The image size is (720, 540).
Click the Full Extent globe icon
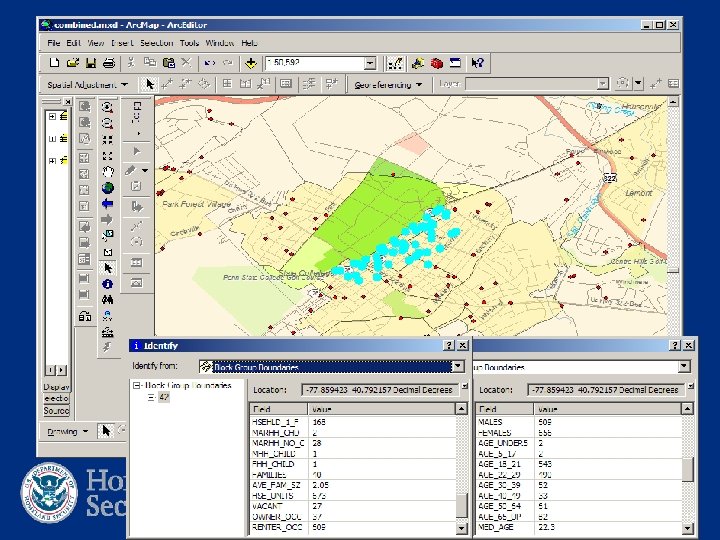click(x=107, y=188)
